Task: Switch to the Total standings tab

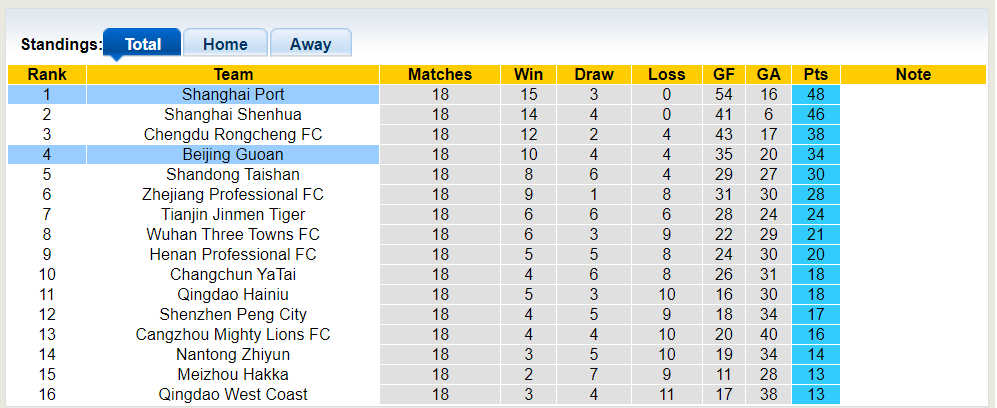Action: pos(142,44)
